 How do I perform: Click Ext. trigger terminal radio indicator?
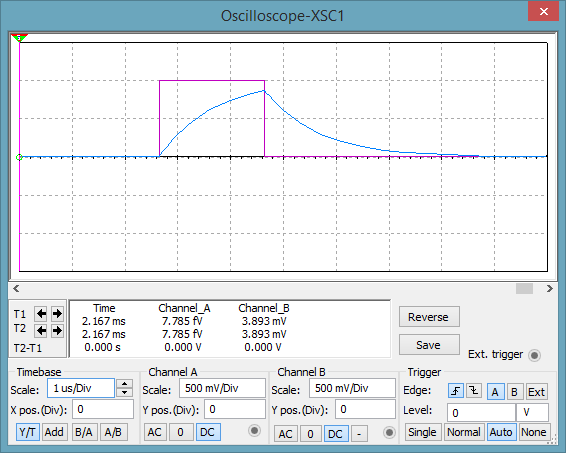(535, 355)
